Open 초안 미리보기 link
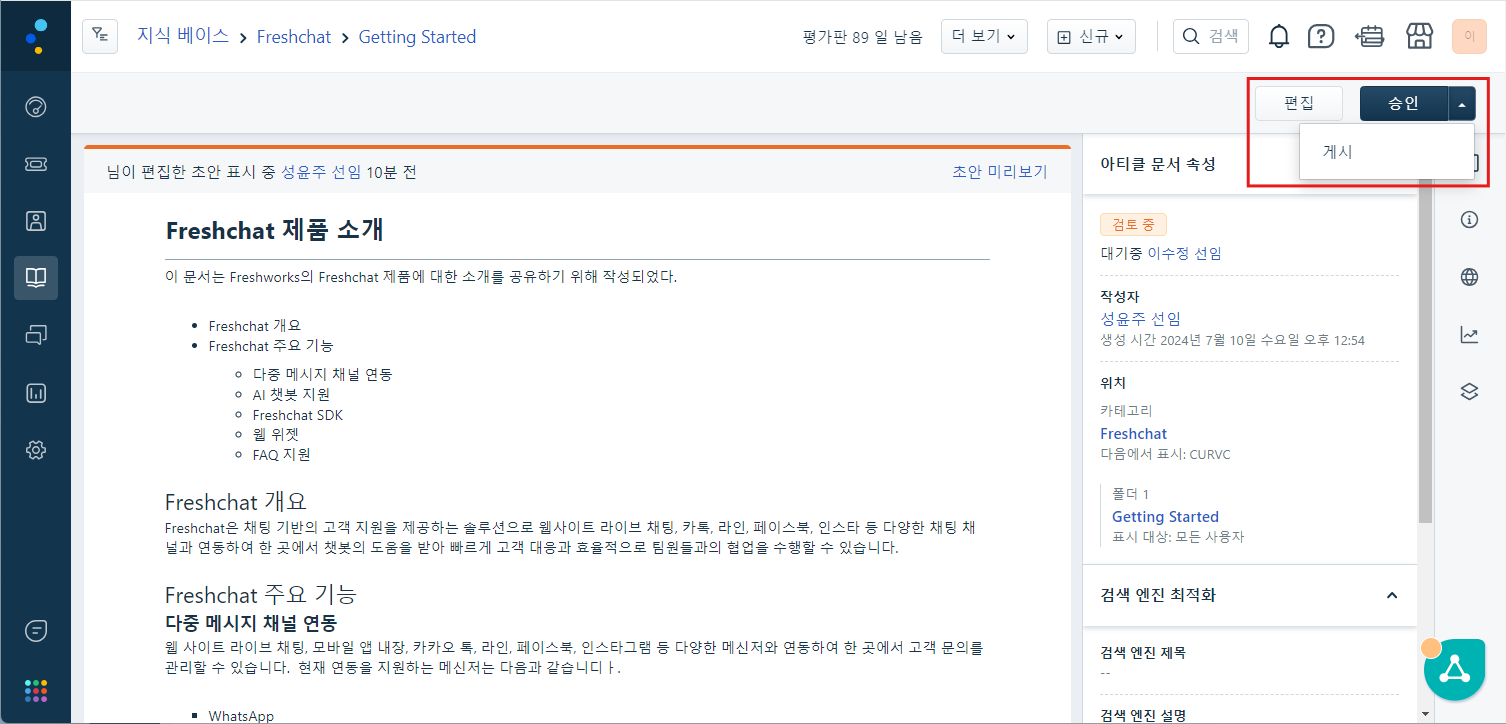This screenshot has height=724, width=1506. pos(999,172)
